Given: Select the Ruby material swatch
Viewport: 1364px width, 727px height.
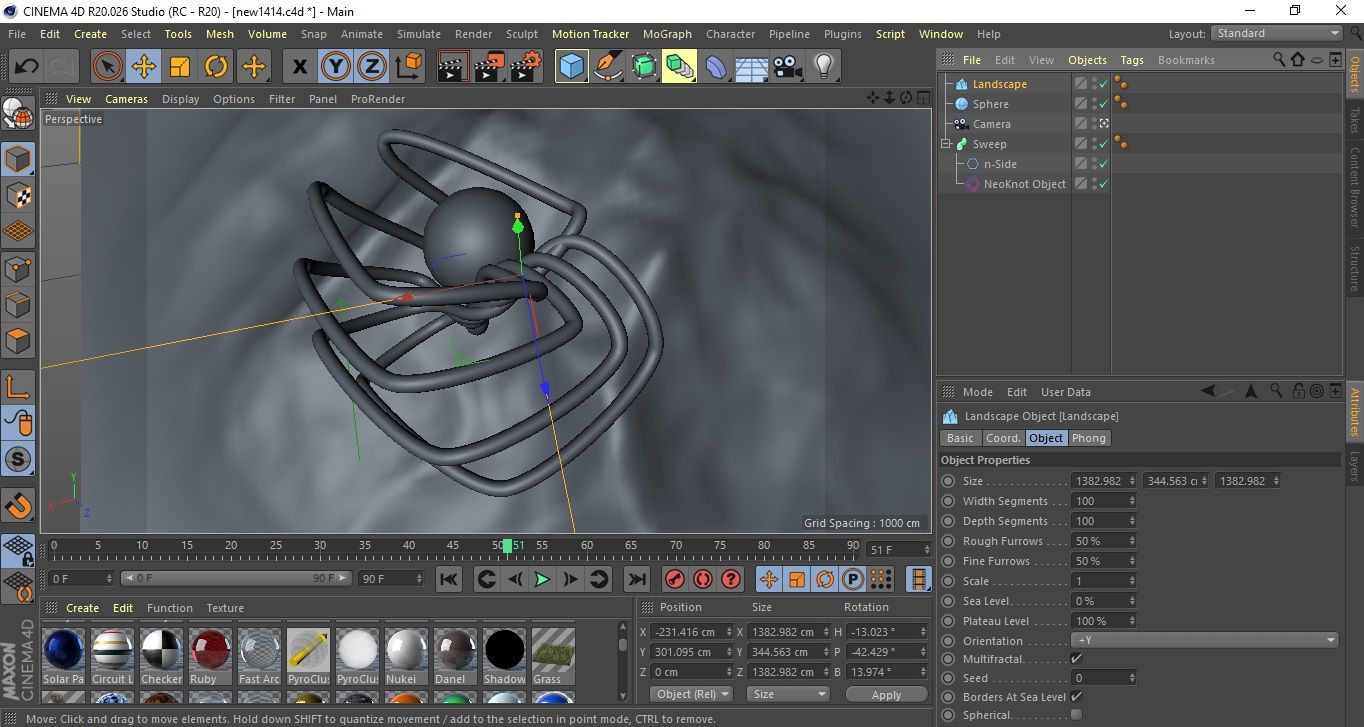Looking at the screenshot, I should (x=211, y=652).
